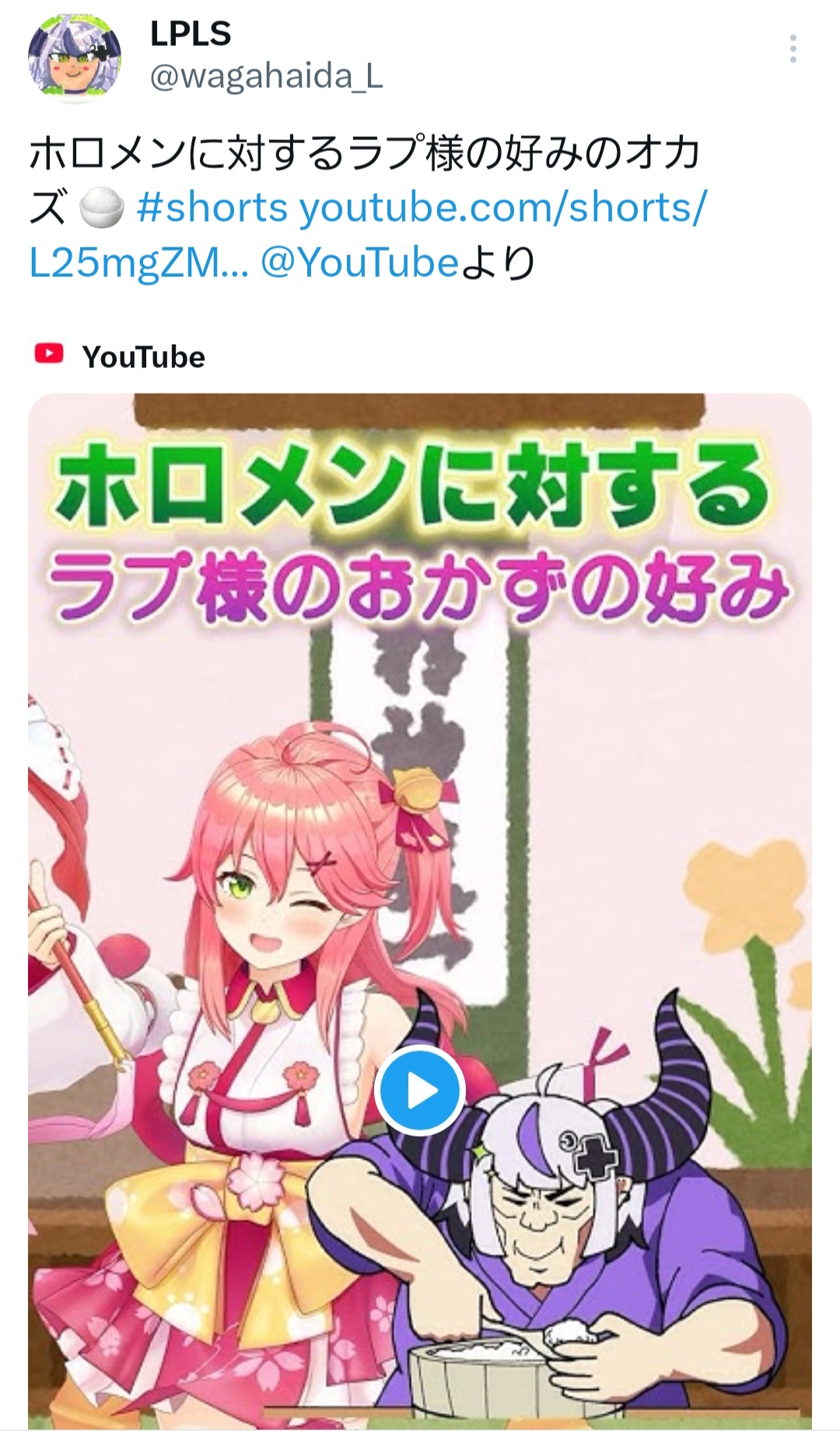Open the #shorts hashtag

click(212, 208)
